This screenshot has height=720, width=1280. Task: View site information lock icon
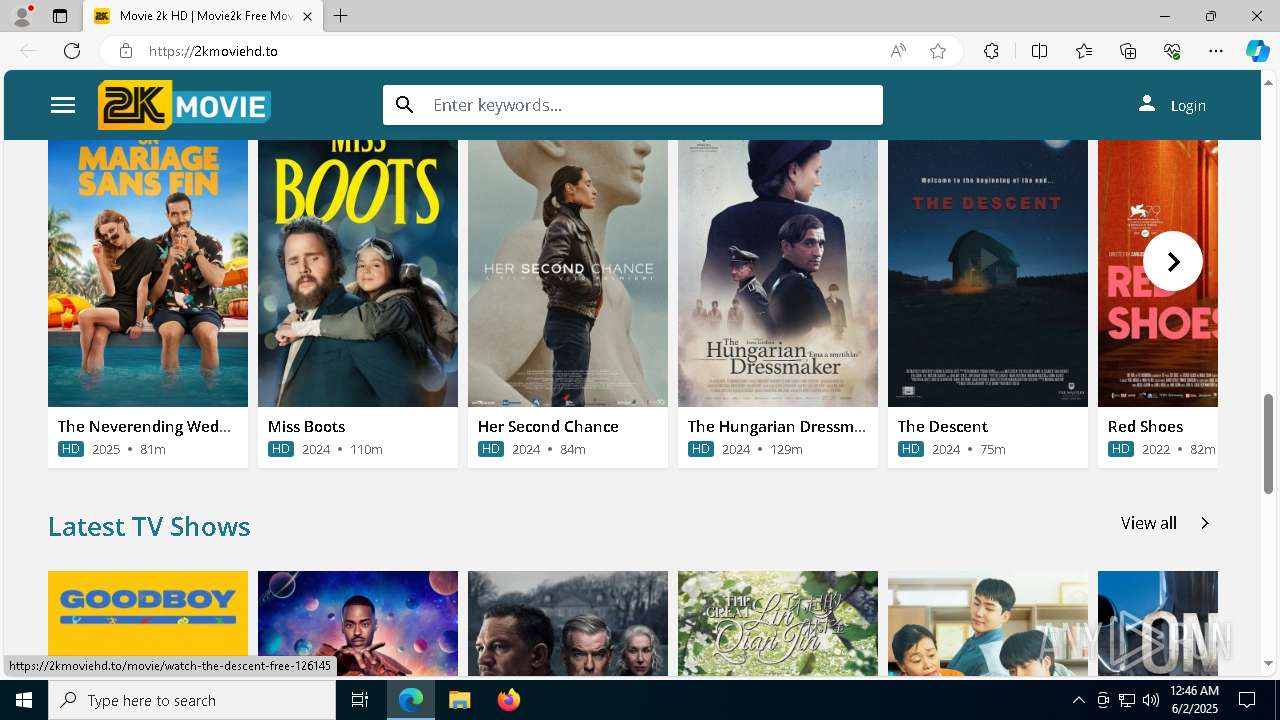coord(125,51)
